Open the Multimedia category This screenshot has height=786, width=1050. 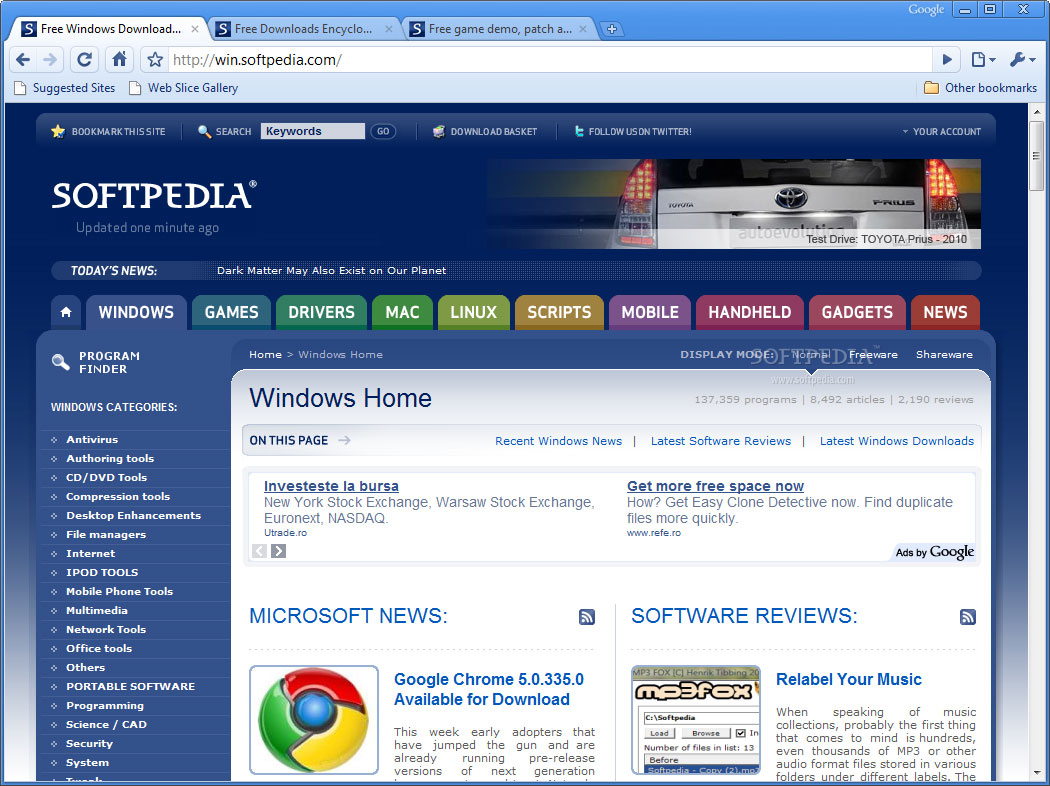point(96,611)
